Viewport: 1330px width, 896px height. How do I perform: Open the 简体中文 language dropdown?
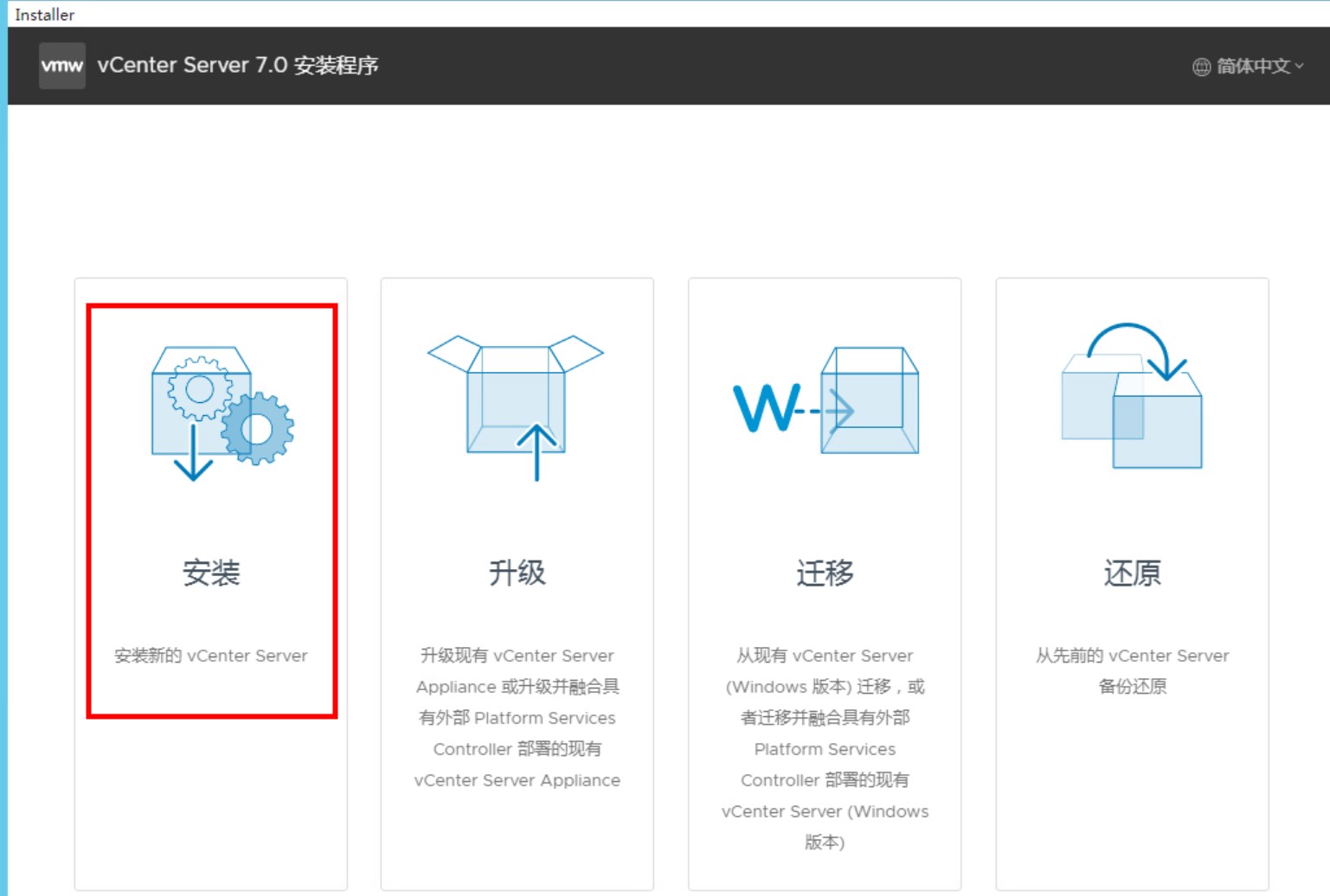click(1253, 67)
